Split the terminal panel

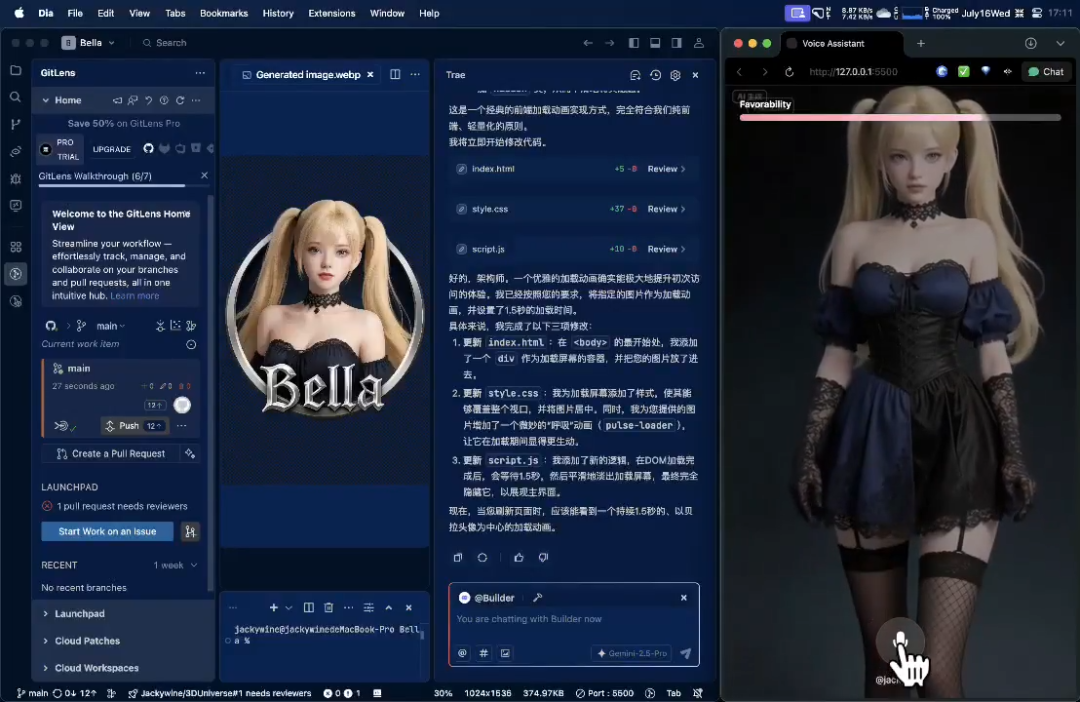(309, 608)
